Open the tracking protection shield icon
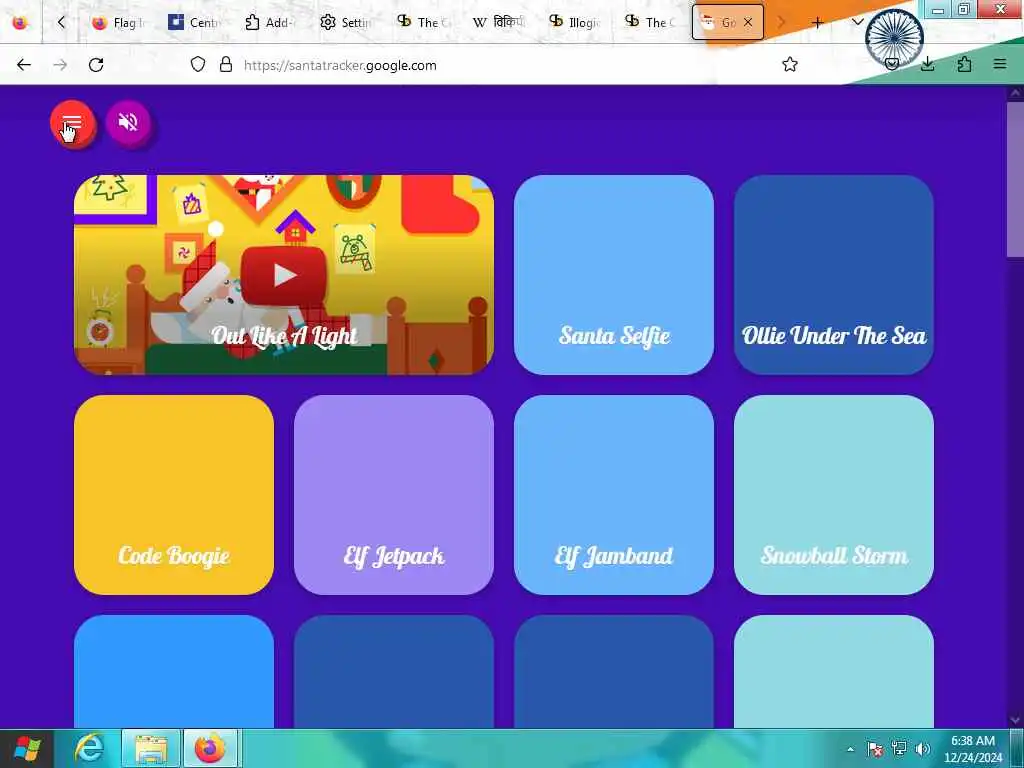 pos(198,65)
